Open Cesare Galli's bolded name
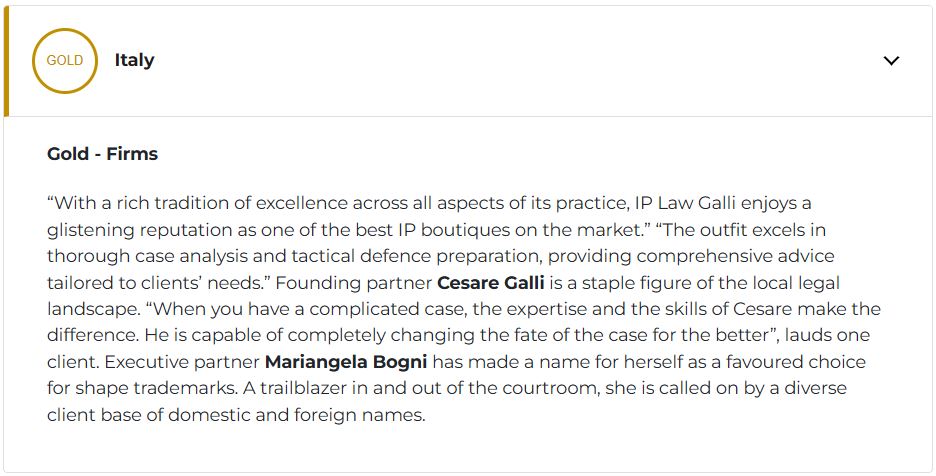 tap(491, 283)
